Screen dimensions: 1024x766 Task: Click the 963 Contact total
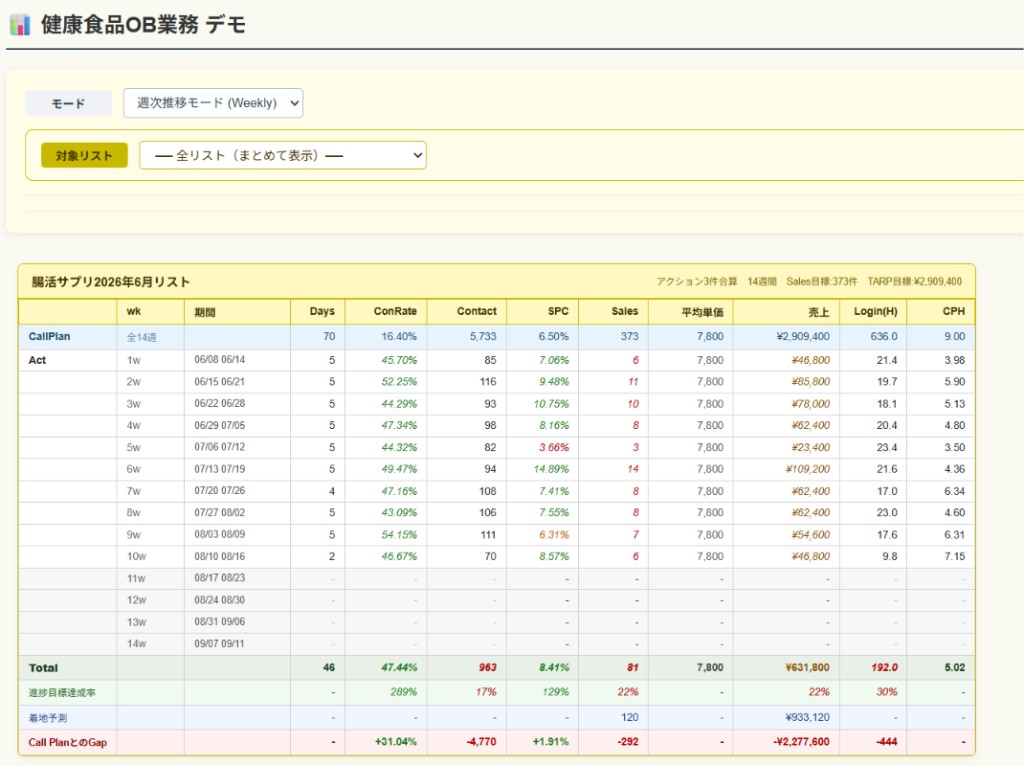(x=487, y=667)
